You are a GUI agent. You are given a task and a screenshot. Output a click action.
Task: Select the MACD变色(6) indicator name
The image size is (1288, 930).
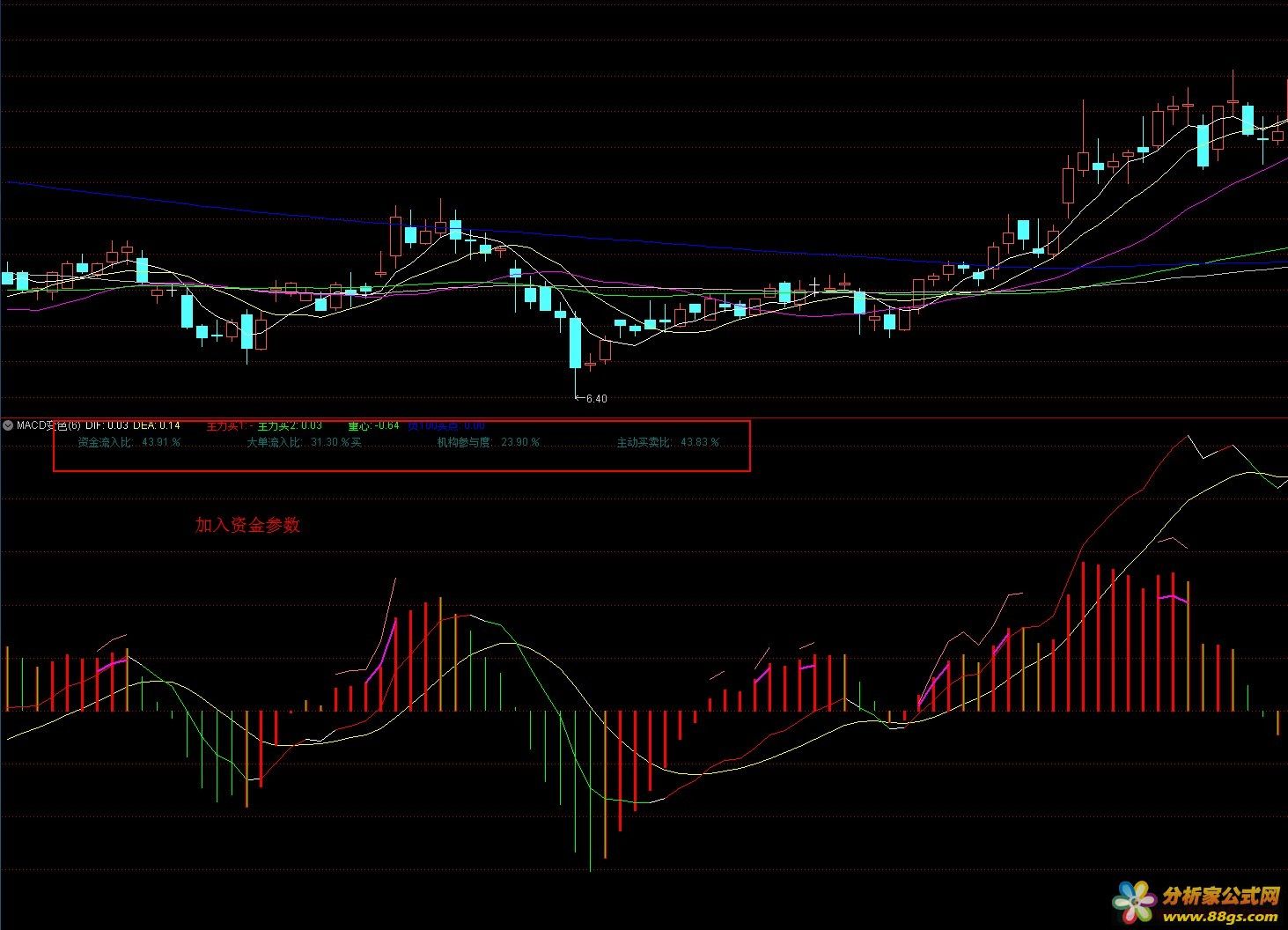coord(48,425)
